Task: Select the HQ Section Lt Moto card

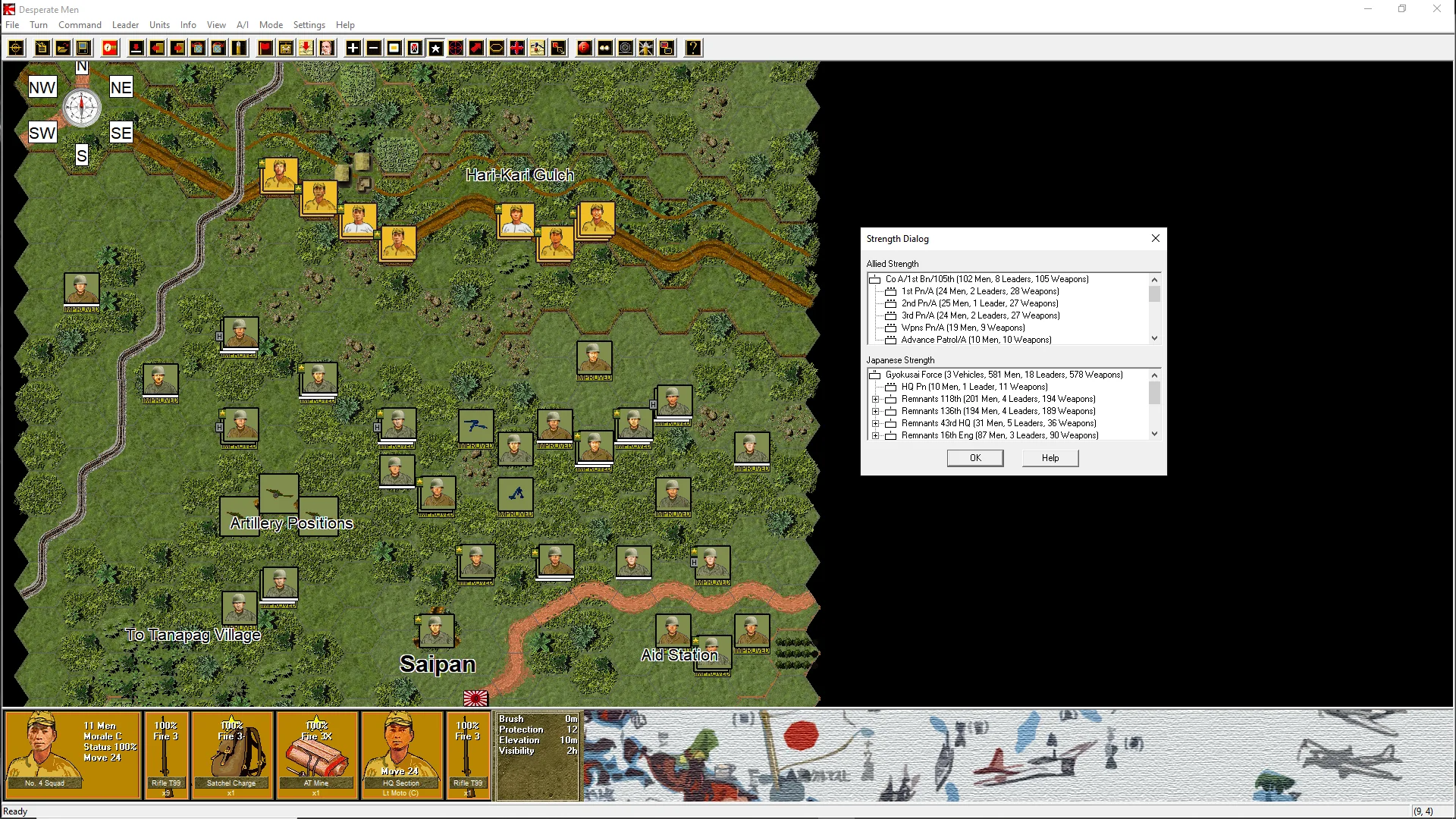Action: [402, 755]
